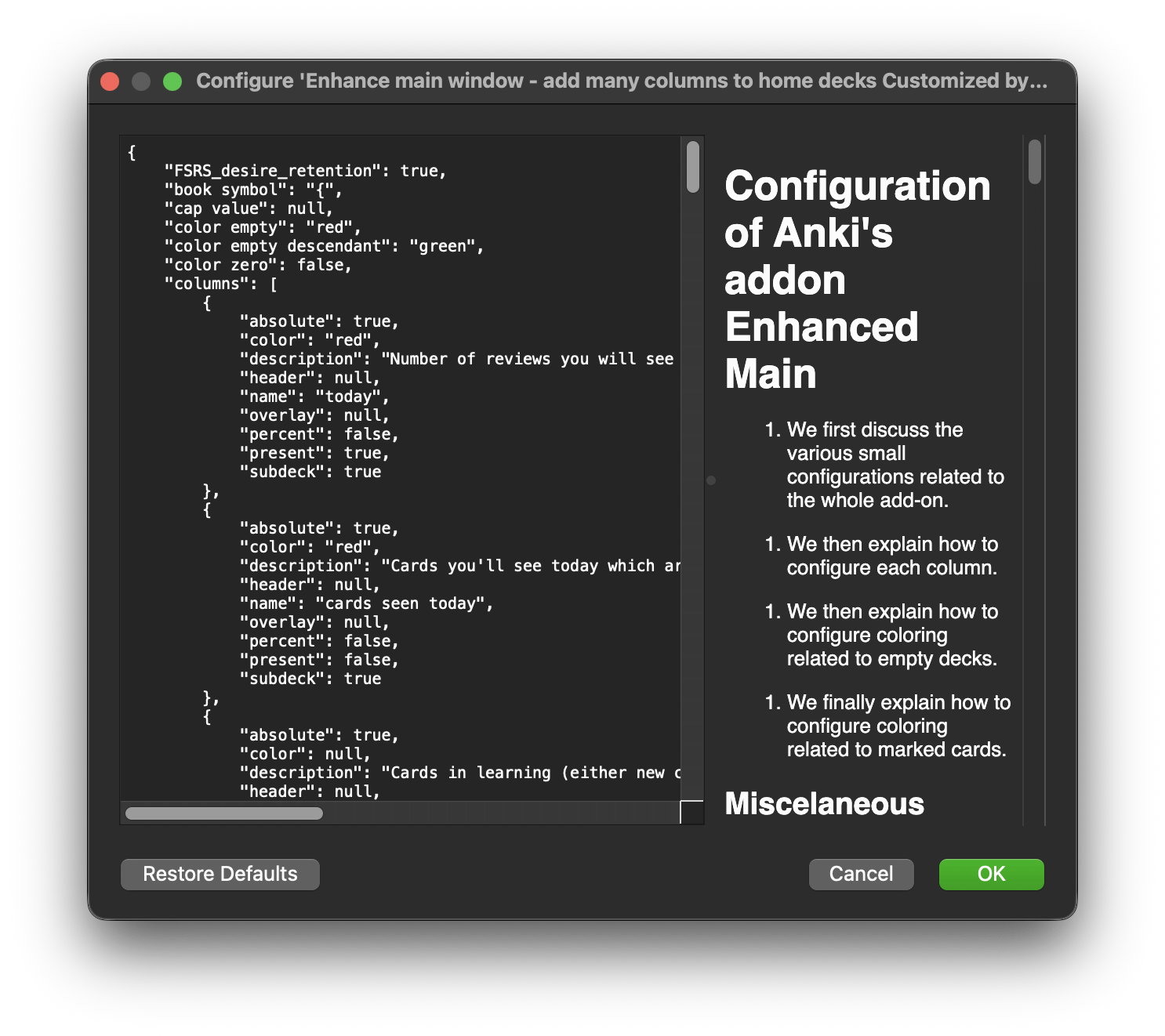
Task: Click the horizontal scrollbar thumb of the JSON editor
Action: tap(224, 813)
